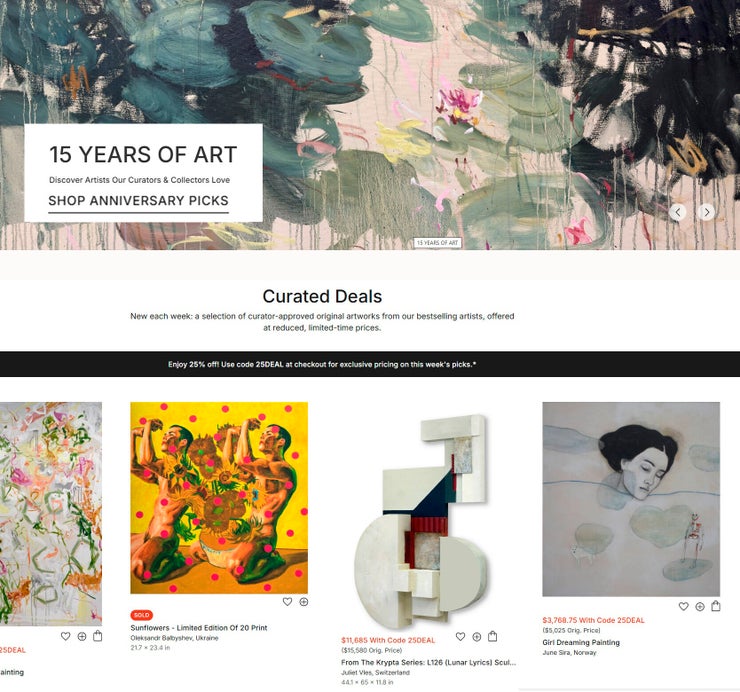Open the Girl Dreaming artwork thumbnail
This screenshot has height=692, width=740.
click(x=631, y=499)
